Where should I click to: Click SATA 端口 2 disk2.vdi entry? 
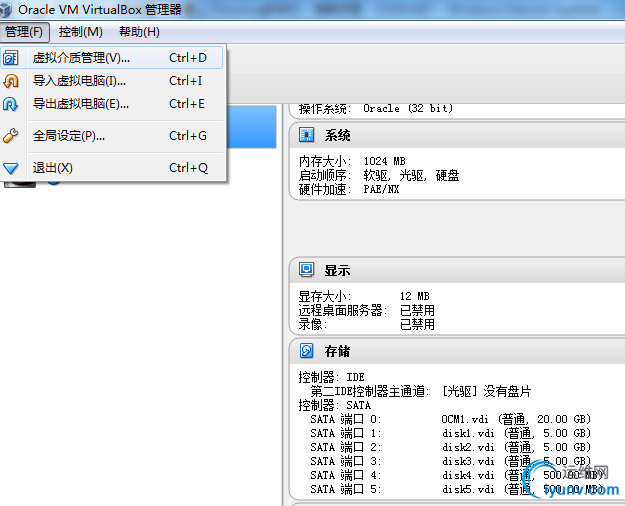(450, 447)
